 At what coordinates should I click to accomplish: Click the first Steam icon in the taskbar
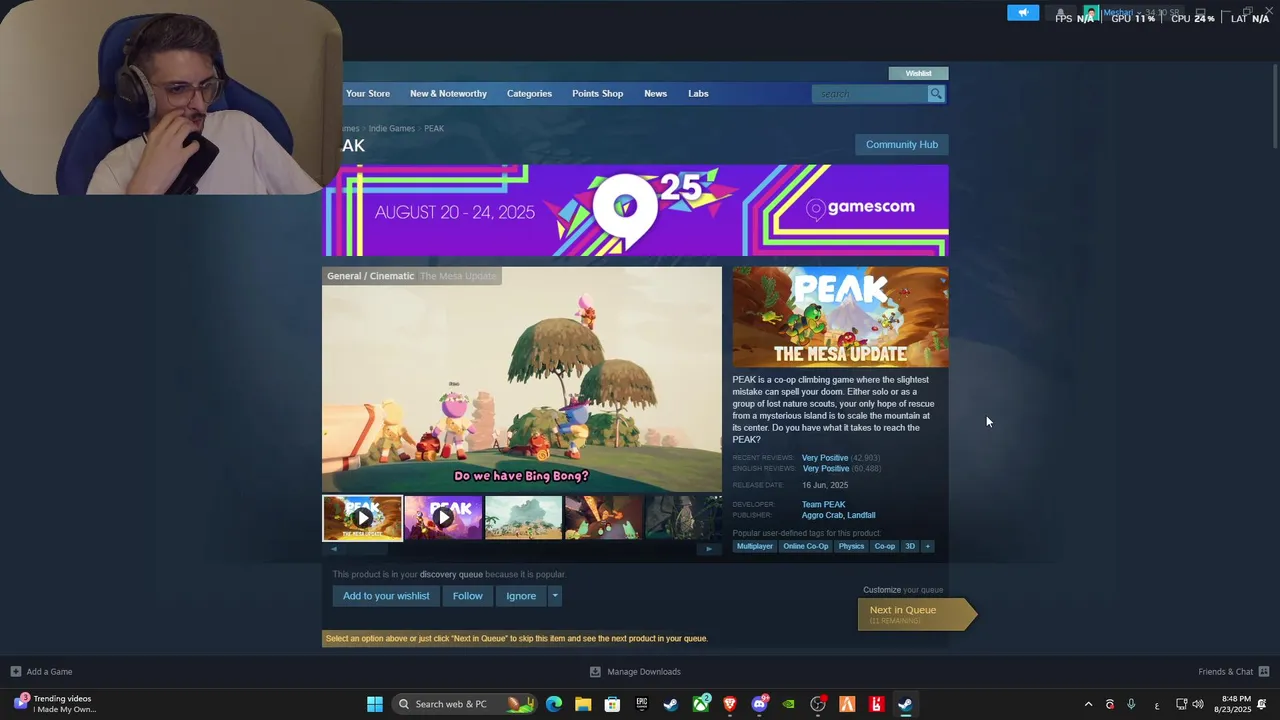(x=671, y=704)
